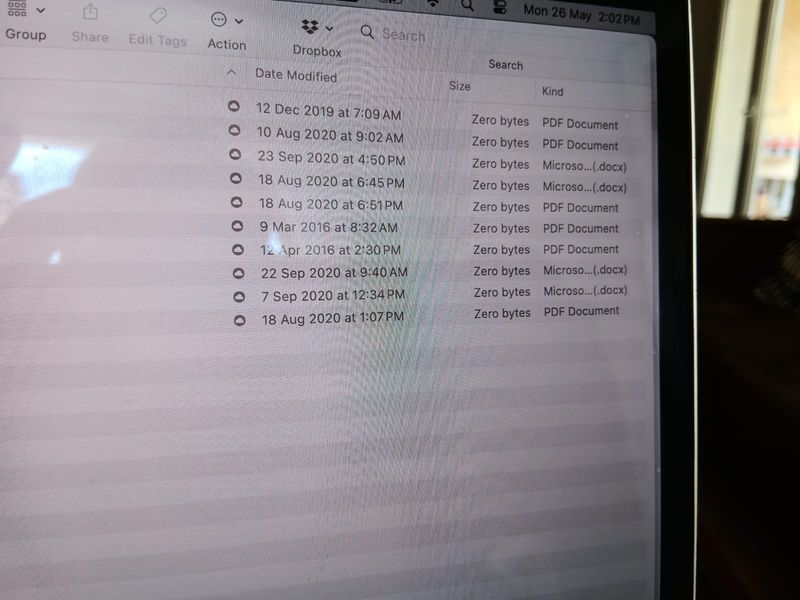Expand the Action dropdown chevron
Screen dimensions: 800x600
(239, 21)
